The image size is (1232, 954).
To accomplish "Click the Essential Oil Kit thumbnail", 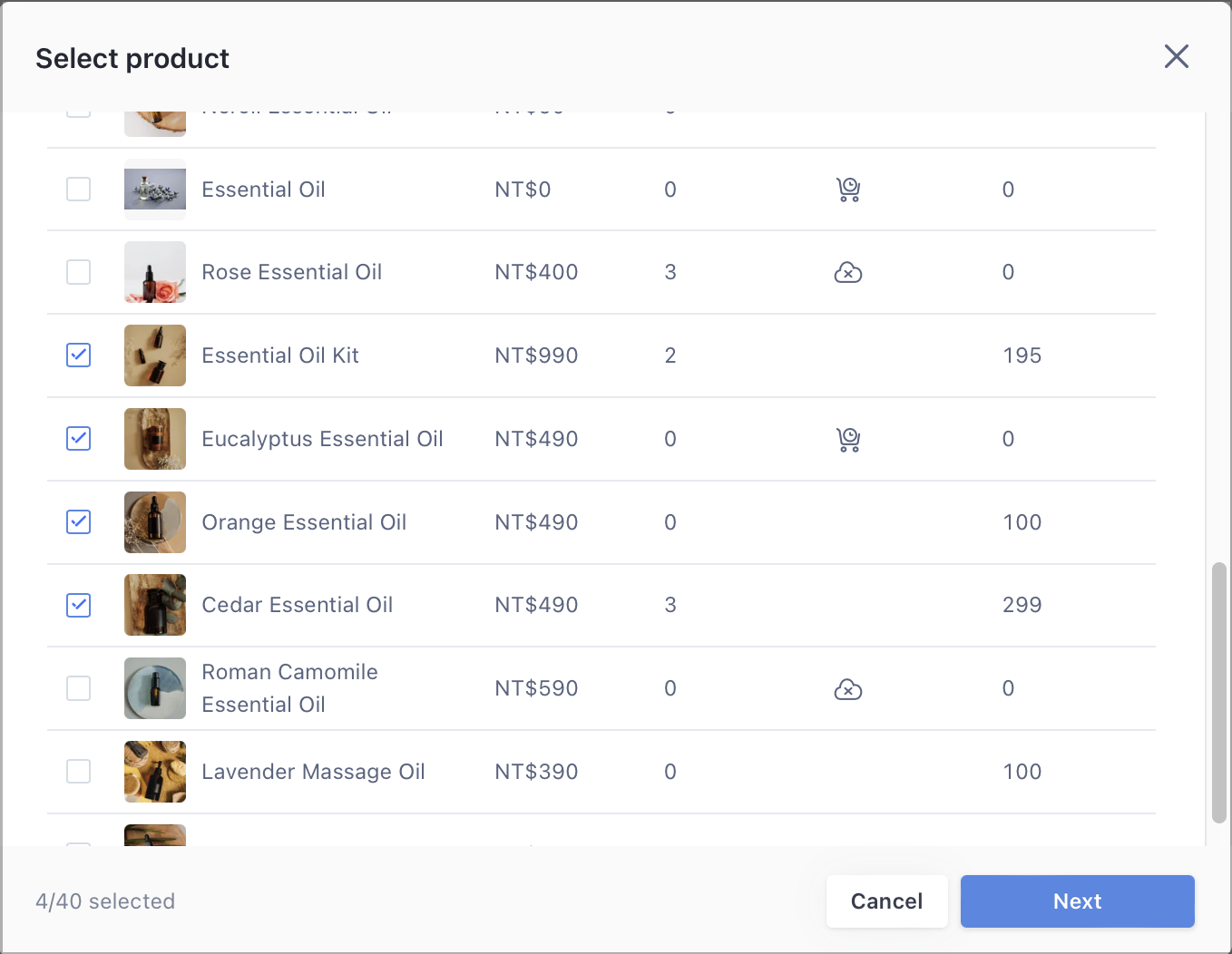I will pyautogui.click(x=155, y=355).
